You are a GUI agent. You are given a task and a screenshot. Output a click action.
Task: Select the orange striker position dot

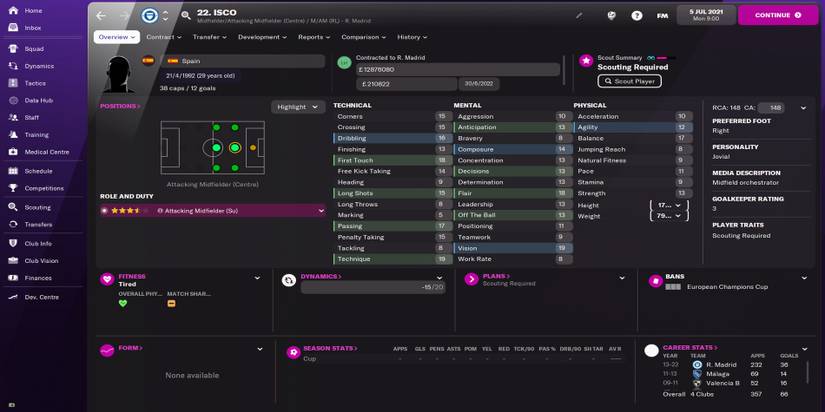click(253, 148)
